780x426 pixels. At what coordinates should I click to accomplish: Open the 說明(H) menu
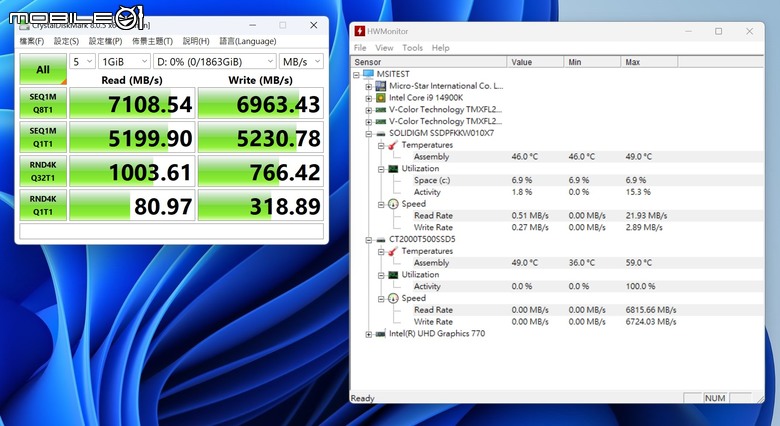[196, 41]
